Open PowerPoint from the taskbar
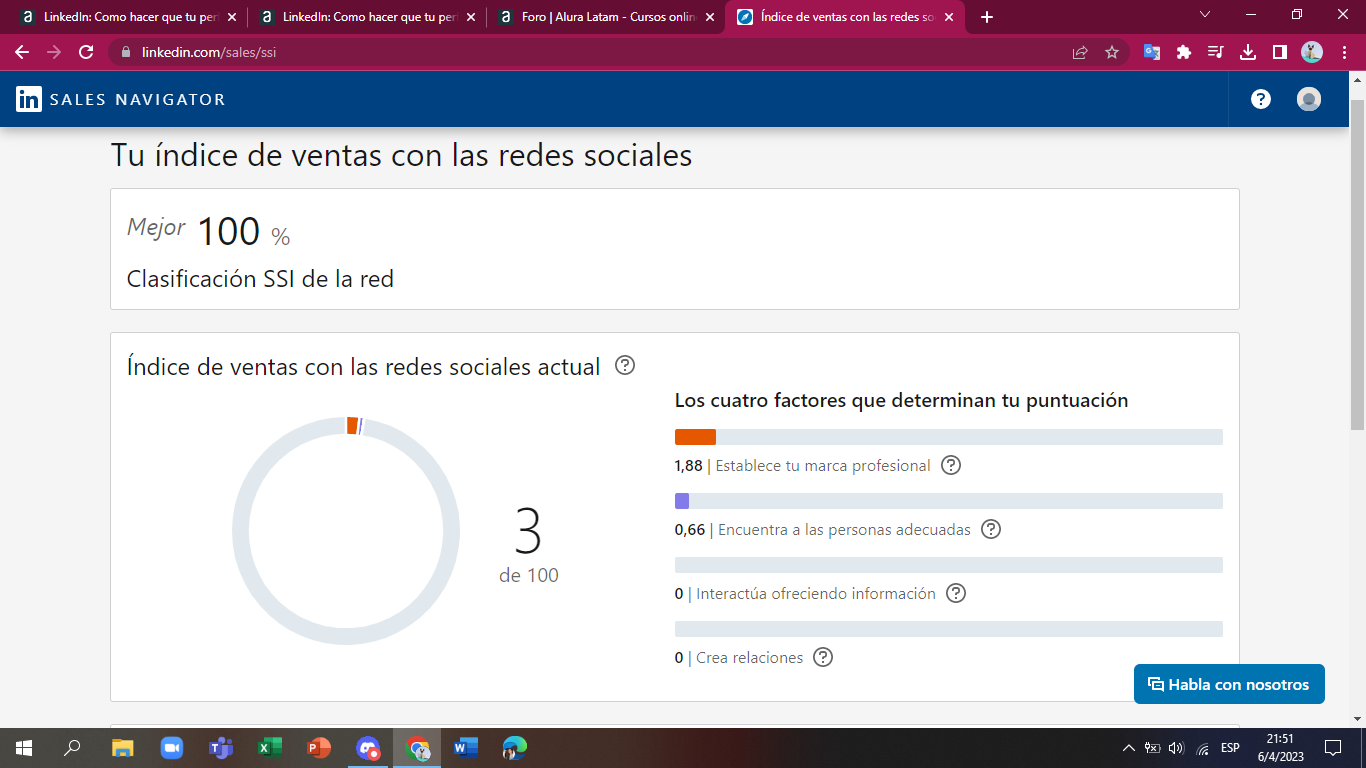 coord(319,748)
